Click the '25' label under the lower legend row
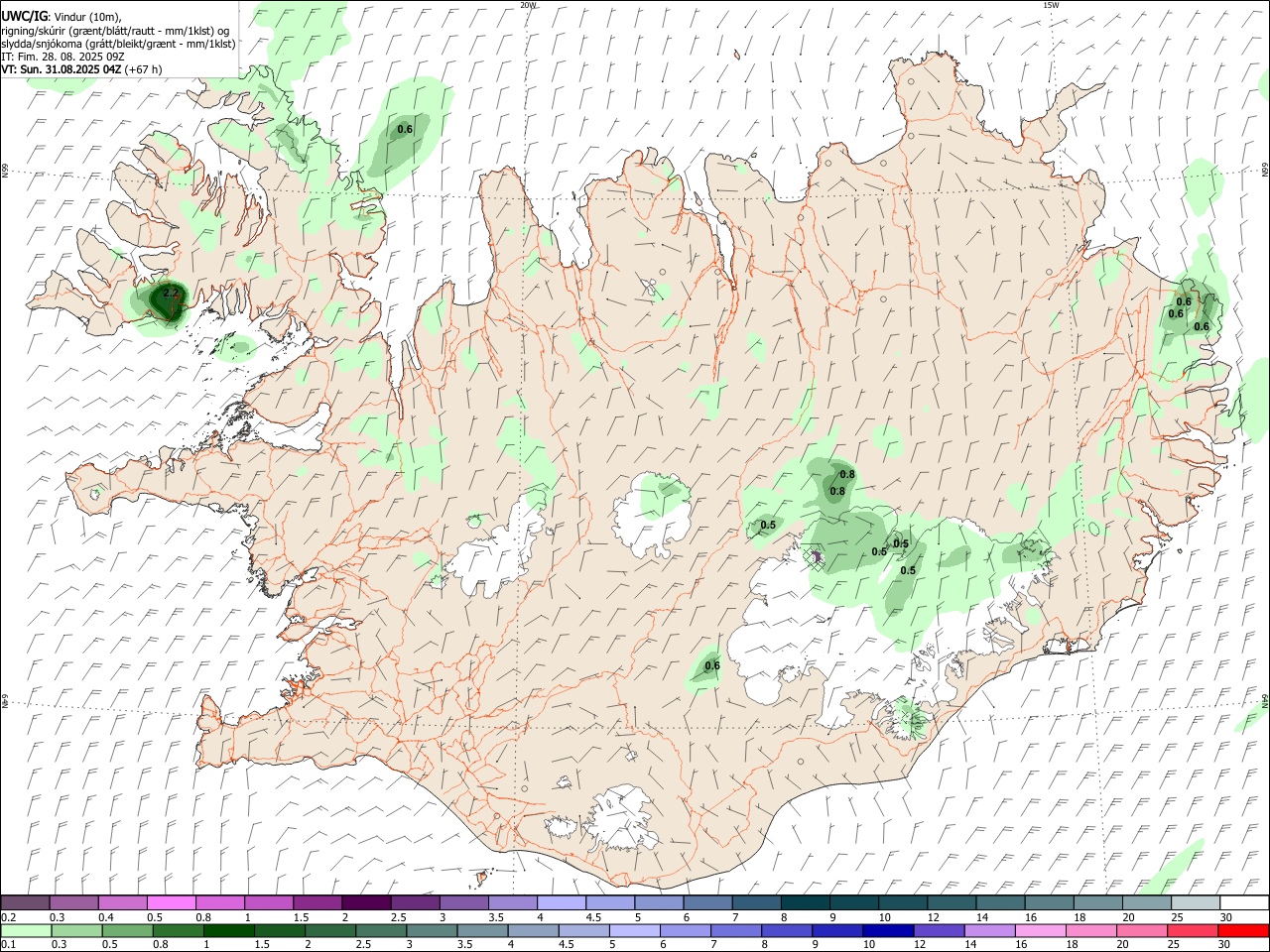 click(1175, 944)
